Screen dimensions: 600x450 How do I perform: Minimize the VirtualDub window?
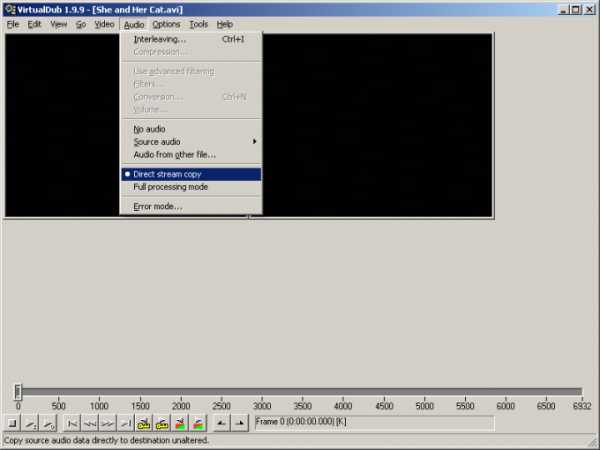563,10
